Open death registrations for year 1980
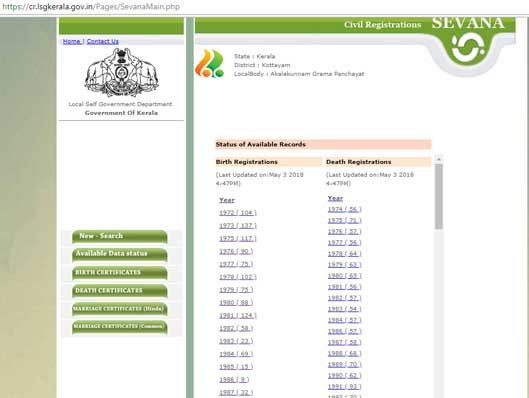Image resolution: width=529 pixels, height=398 pixels. pyautogui.click(x=344, y=276)
